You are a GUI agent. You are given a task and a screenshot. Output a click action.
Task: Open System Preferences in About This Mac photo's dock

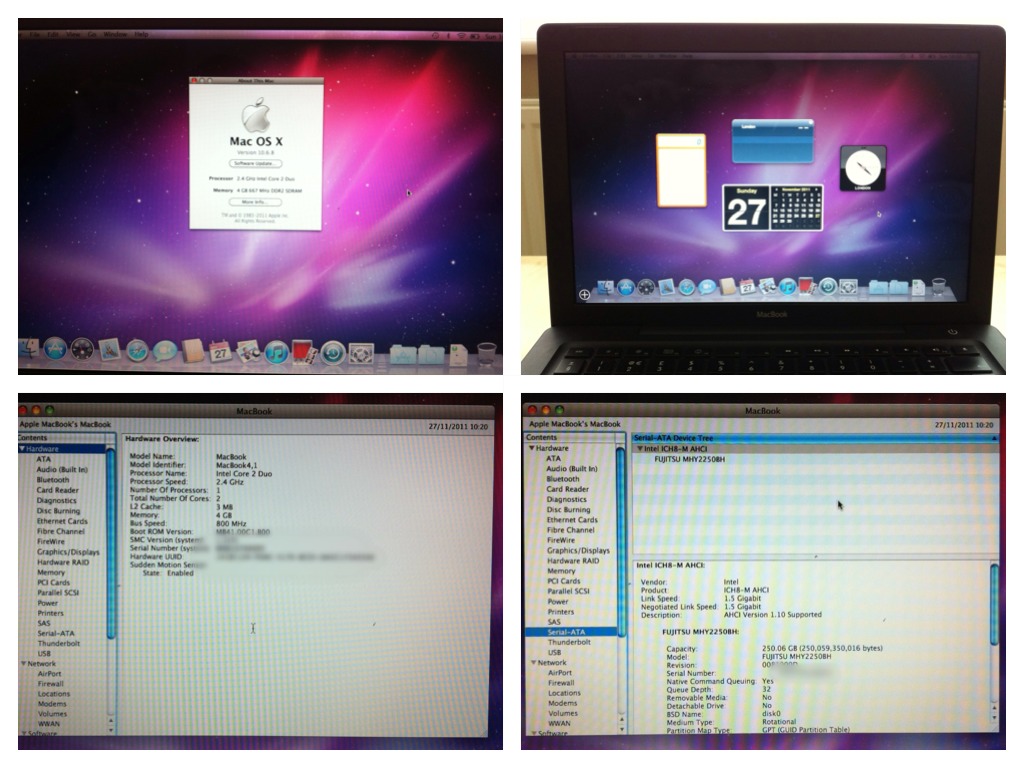pos(361,353)
